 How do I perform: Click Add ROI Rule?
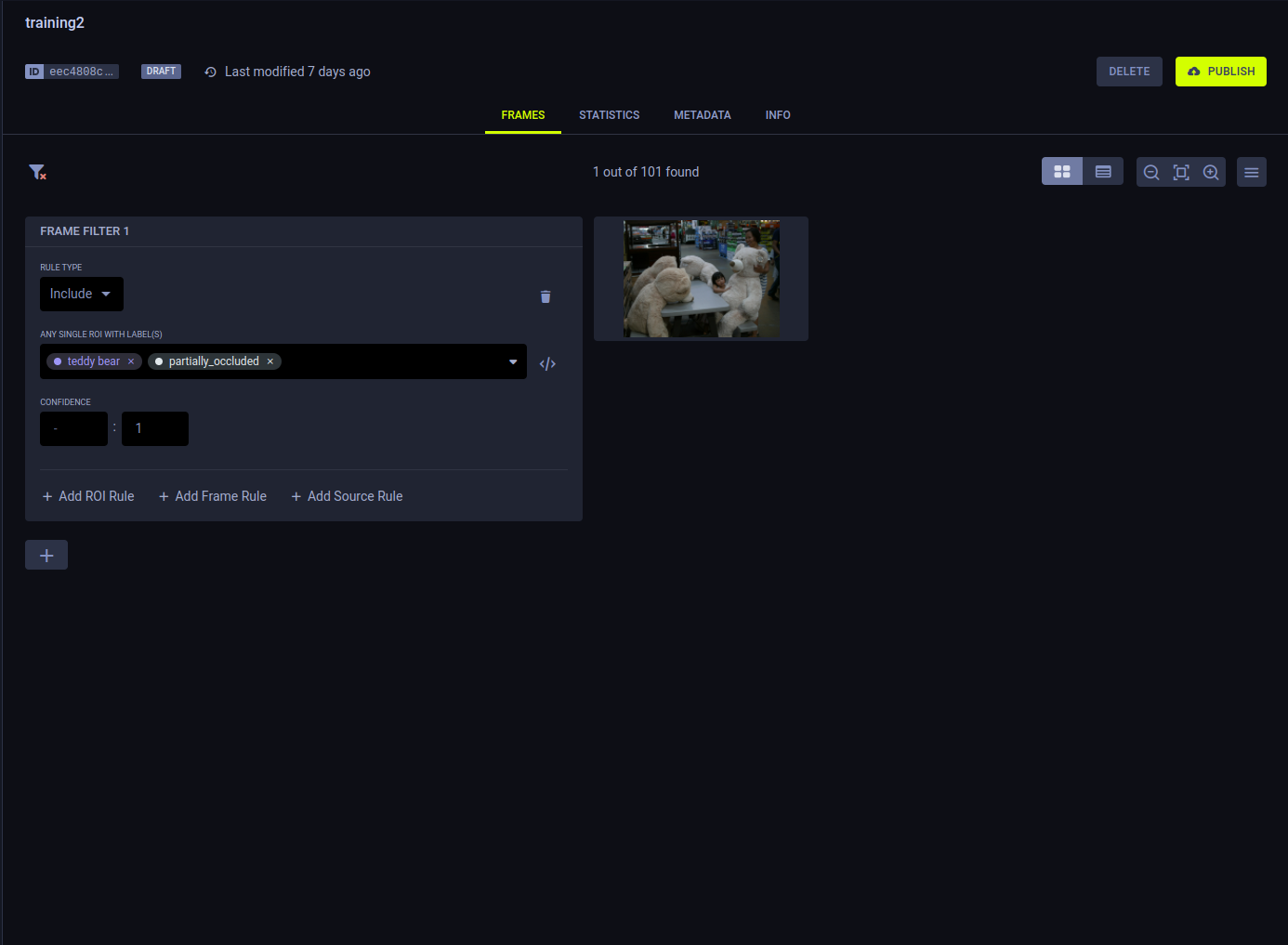point(88,496)
